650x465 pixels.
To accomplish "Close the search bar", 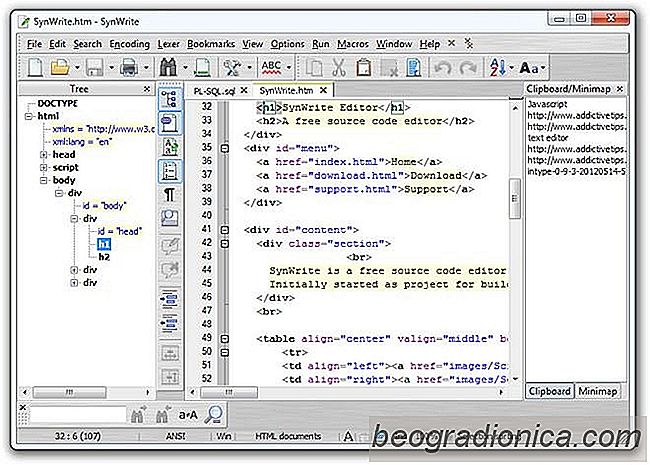I will [x=23, y=407].
